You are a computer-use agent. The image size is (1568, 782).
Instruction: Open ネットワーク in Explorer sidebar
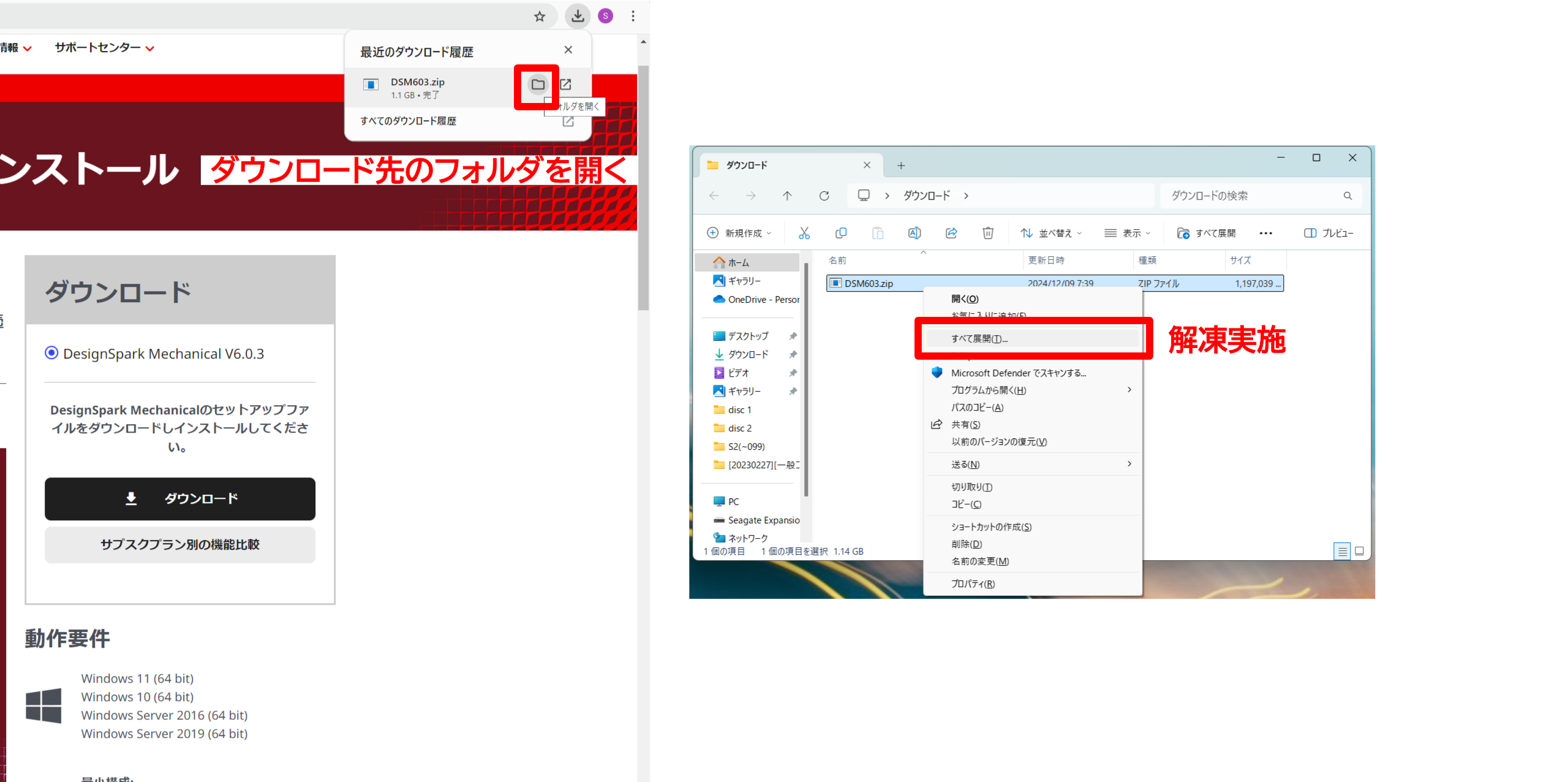tap(741, 537)
